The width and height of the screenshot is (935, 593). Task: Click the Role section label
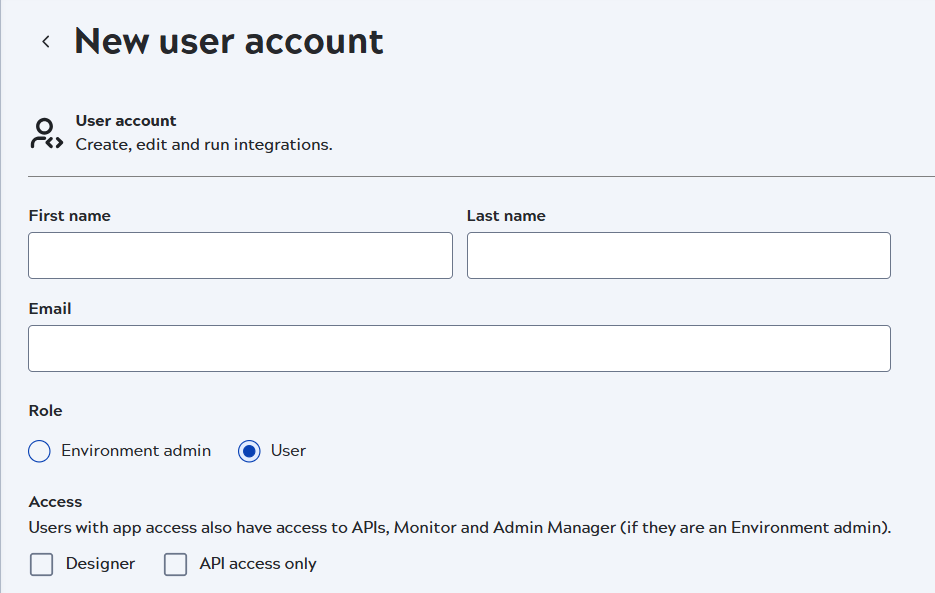[x=44, y=410]
